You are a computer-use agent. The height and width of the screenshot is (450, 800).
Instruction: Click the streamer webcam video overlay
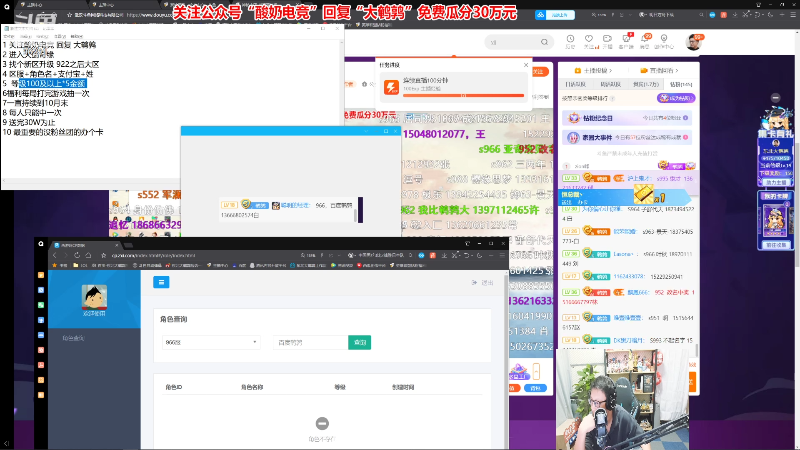coord(622,399)
